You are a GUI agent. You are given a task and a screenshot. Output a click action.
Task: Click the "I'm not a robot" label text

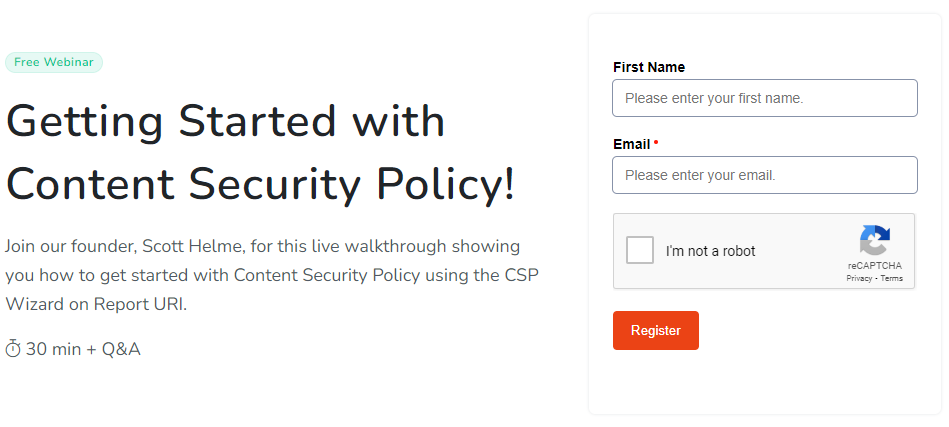click(x=710, y=251)
